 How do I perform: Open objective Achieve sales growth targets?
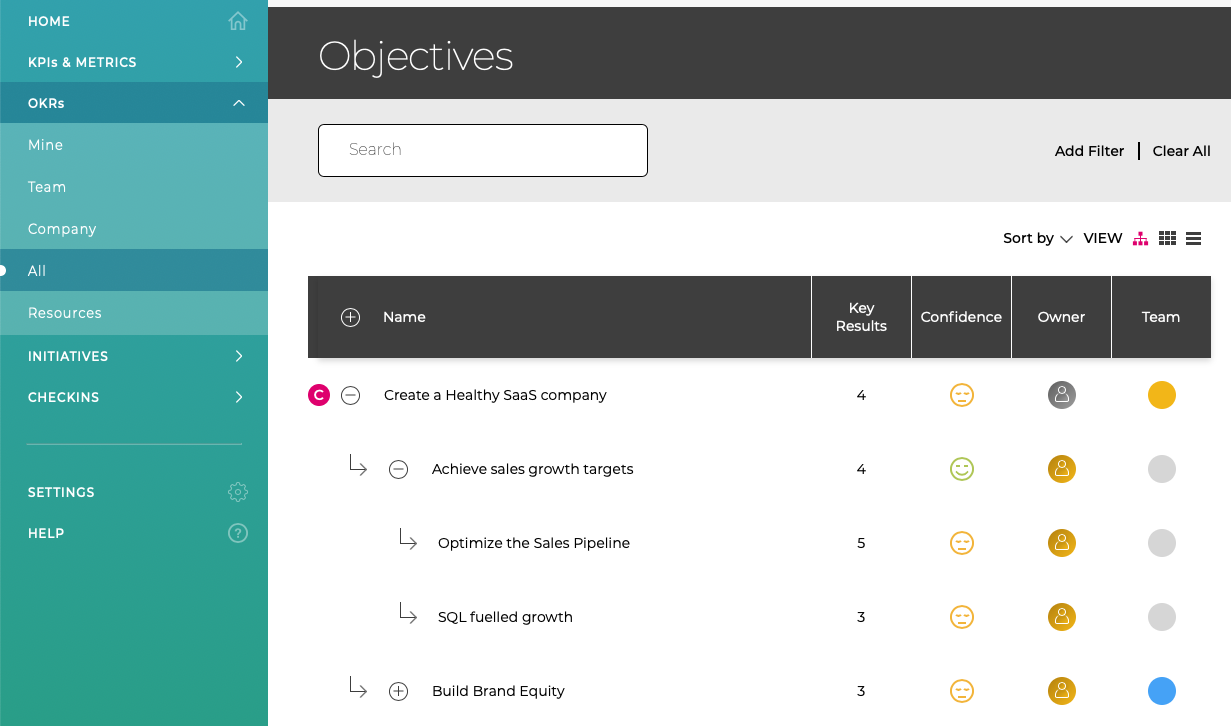[x=532, y=469]
